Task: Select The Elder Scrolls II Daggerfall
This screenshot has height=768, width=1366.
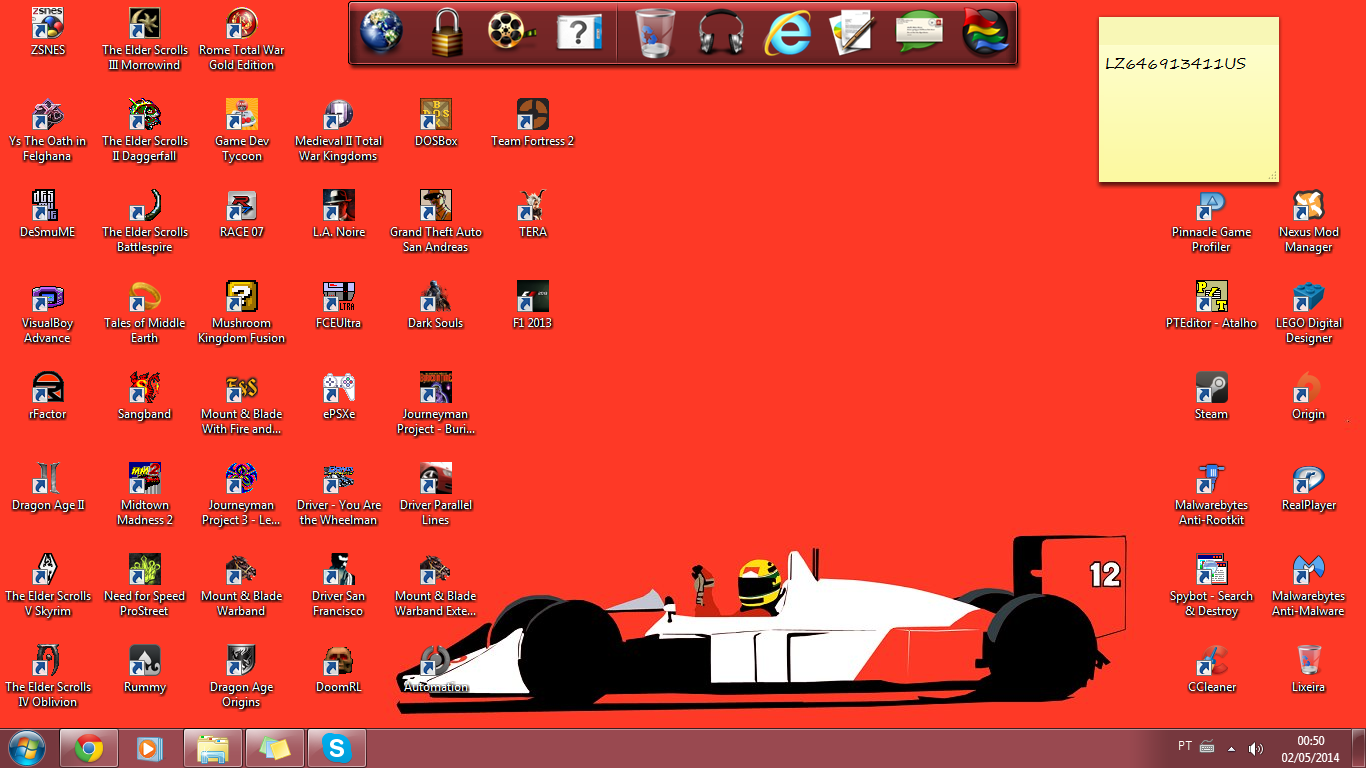Action: tap(145, 114)
